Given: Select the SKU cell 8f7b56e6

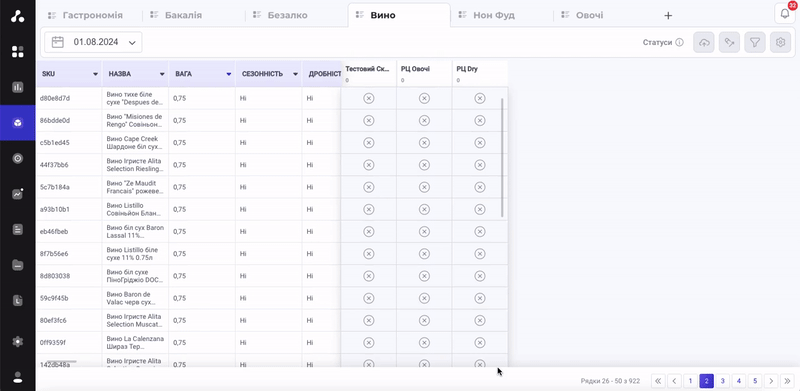Looking at the screenshot, I should pyautogui.click(x=69, y=254).
